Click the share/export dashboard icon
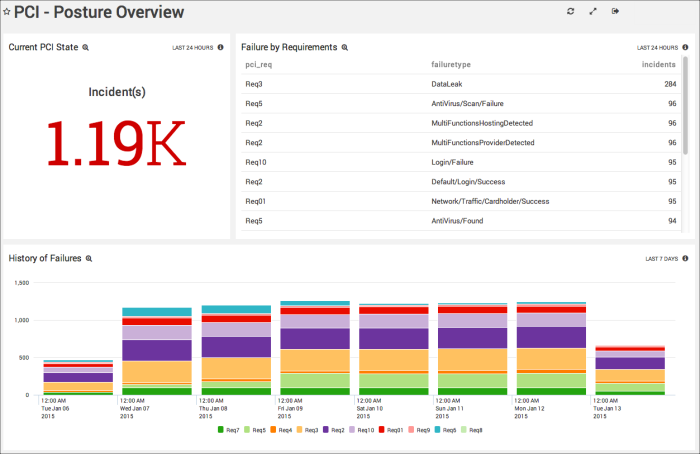The image size is (700, 454). pyautogui.click(x=615, y=12)
